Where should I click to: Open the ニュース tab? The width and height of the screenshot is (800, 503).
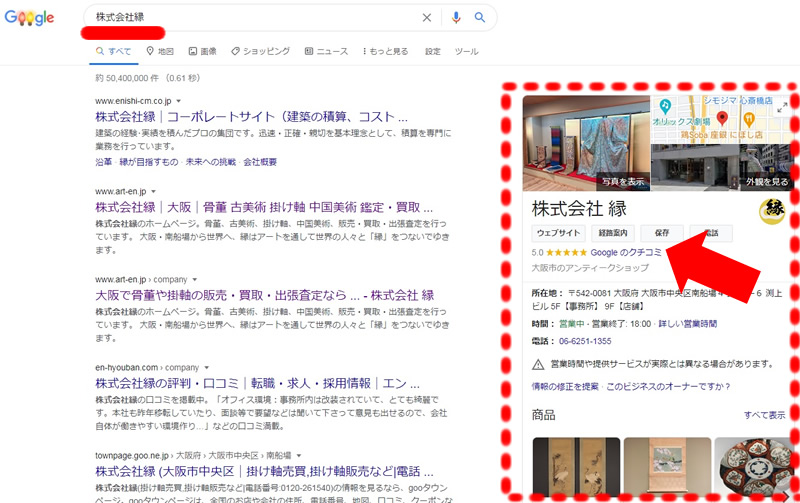pos(327,51)
